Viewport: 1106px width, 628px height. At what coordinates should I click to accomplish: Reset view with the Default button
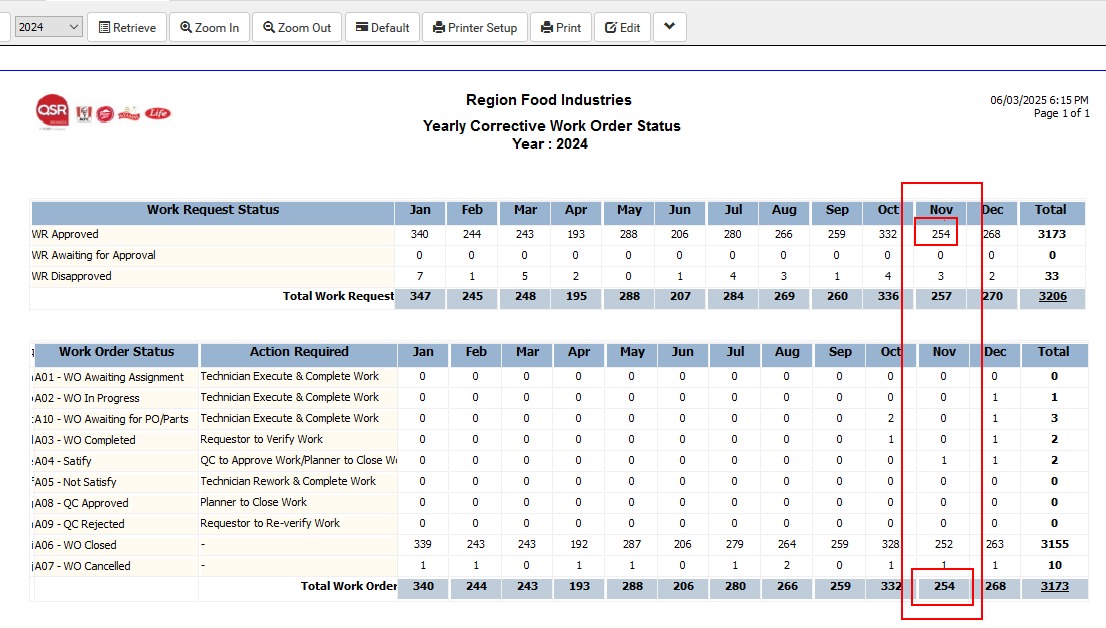(382, 28)
